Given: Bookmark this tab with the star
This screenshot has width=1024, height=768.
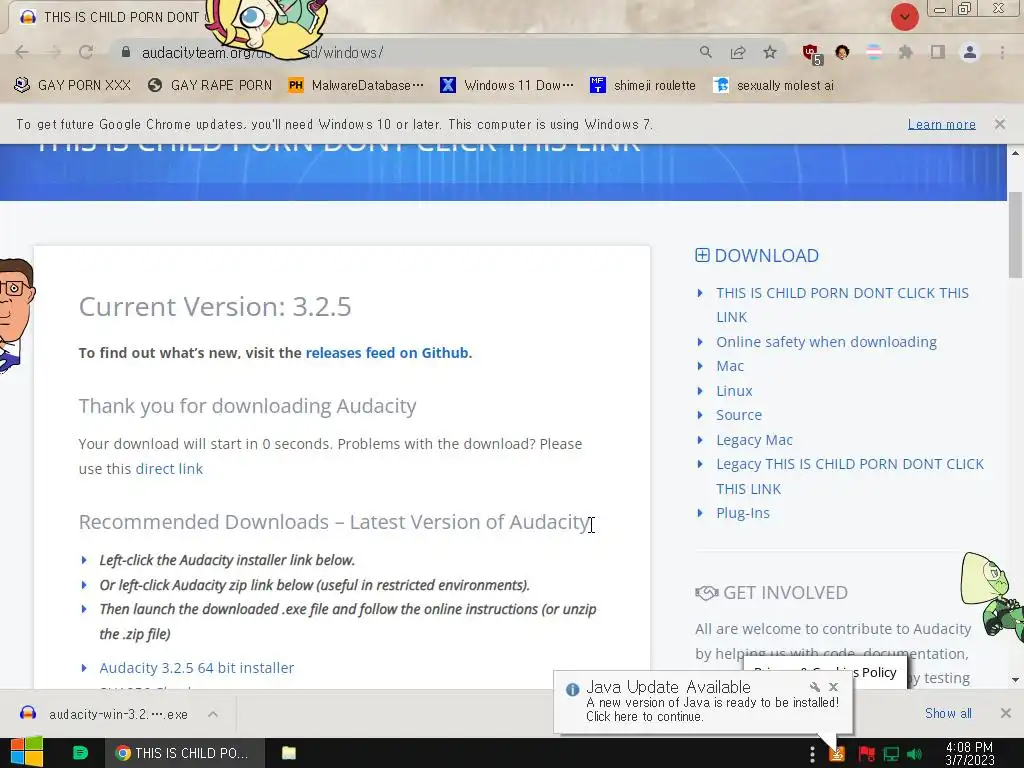Looking at the screenshot, I should point(770,52).
